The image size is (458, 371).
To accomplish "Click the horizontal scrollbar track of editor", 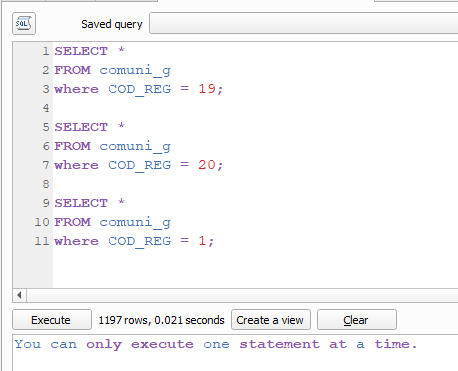I will pyautogui.click(x=242, y=295).
